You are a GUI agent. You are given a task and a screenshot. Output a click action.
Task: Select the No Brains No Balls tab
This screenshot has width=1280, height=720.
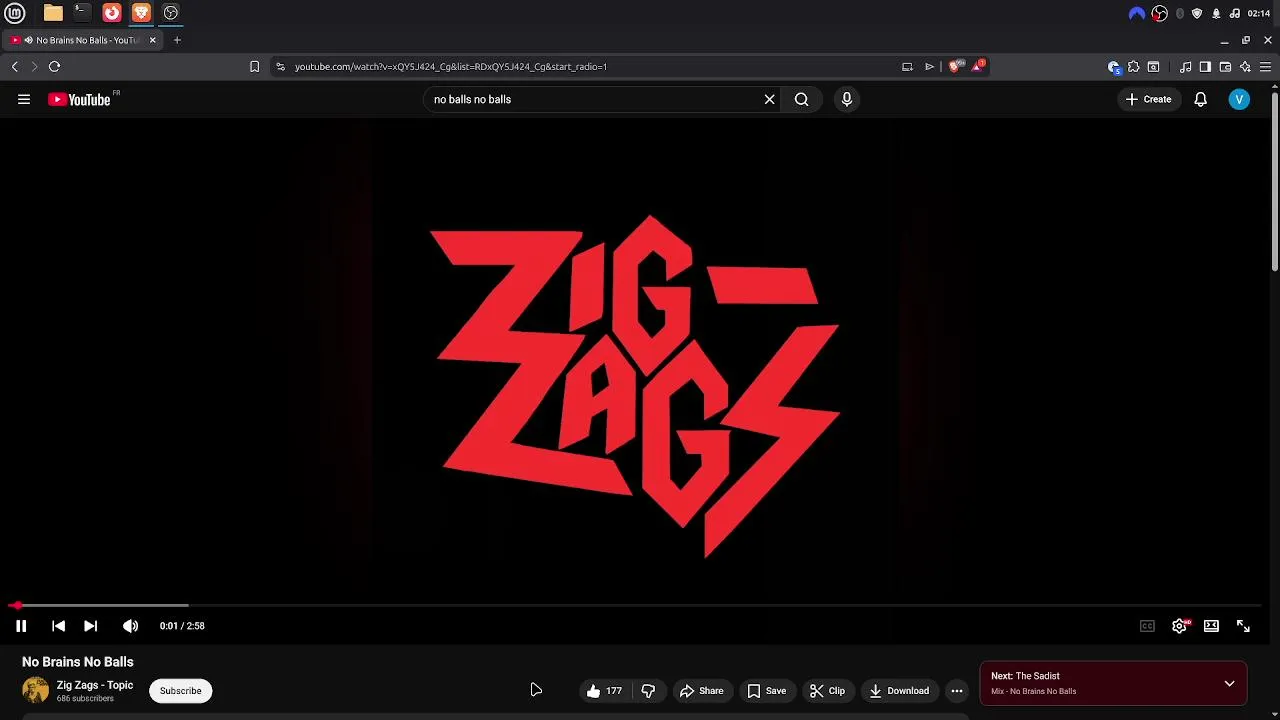pos(82,40)
